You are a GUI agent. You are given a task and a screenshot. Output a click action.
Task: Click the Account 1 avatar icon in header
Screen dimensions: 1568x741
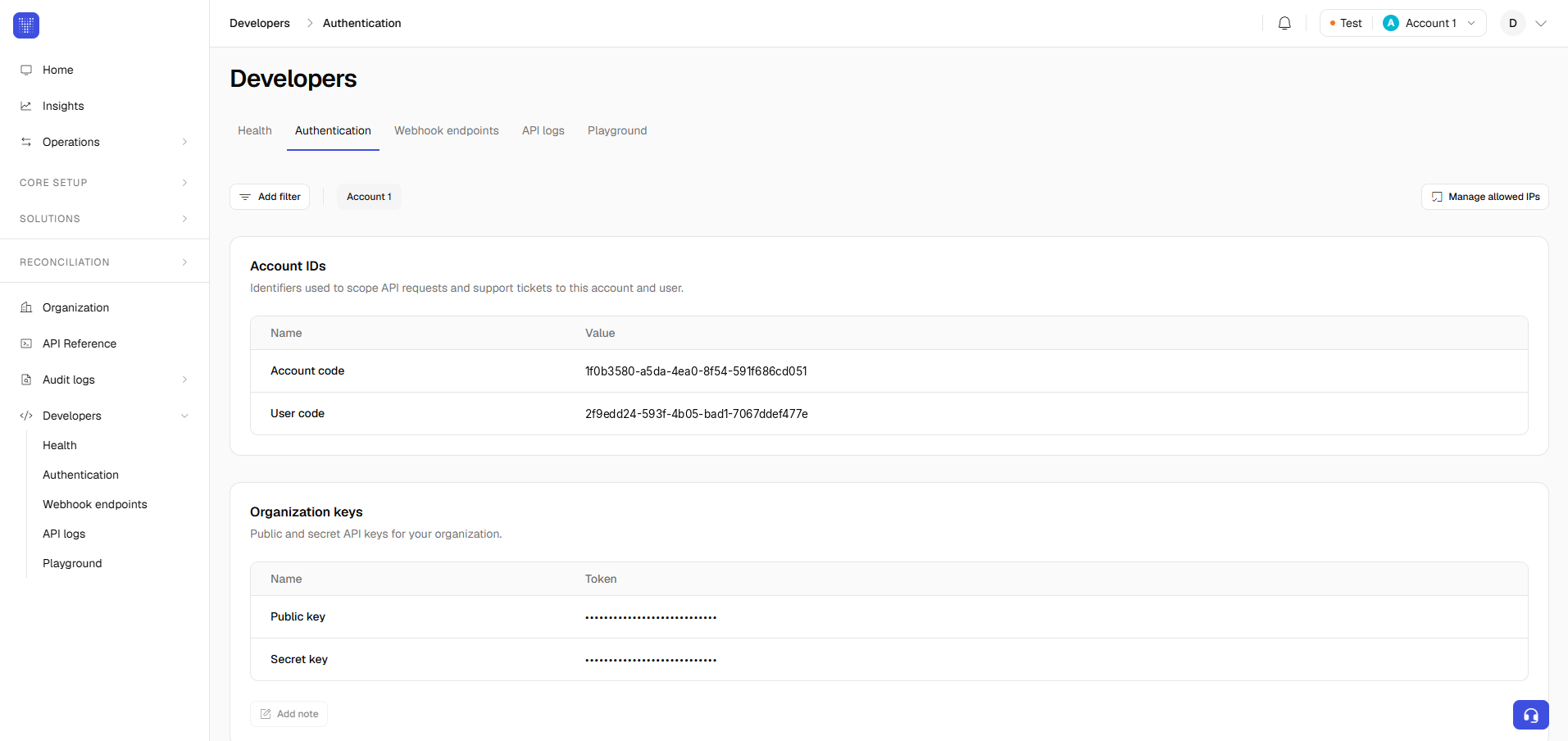pos(1391,23)
